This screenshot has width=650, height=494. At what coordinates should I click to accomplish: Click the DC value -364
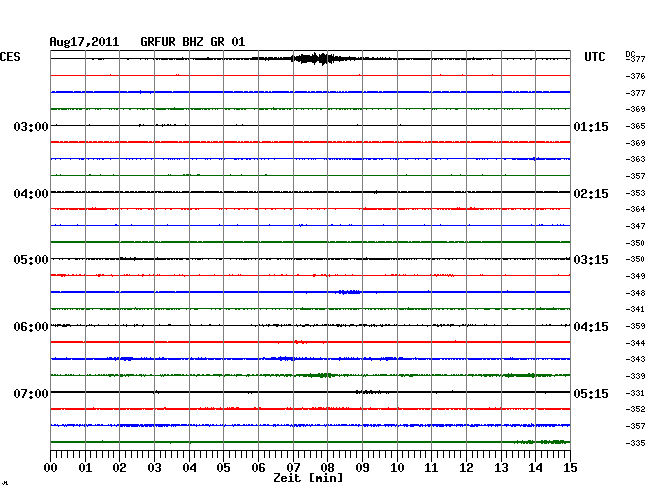point(635,209)
